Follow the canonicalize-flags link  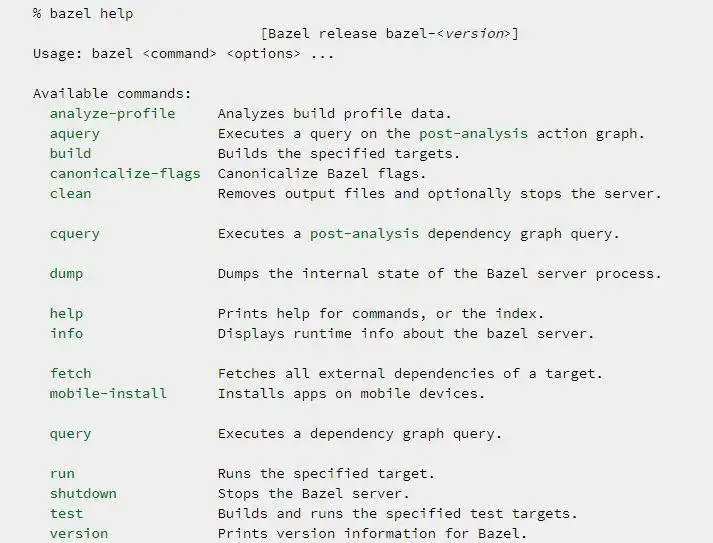[x=125, y=173]
